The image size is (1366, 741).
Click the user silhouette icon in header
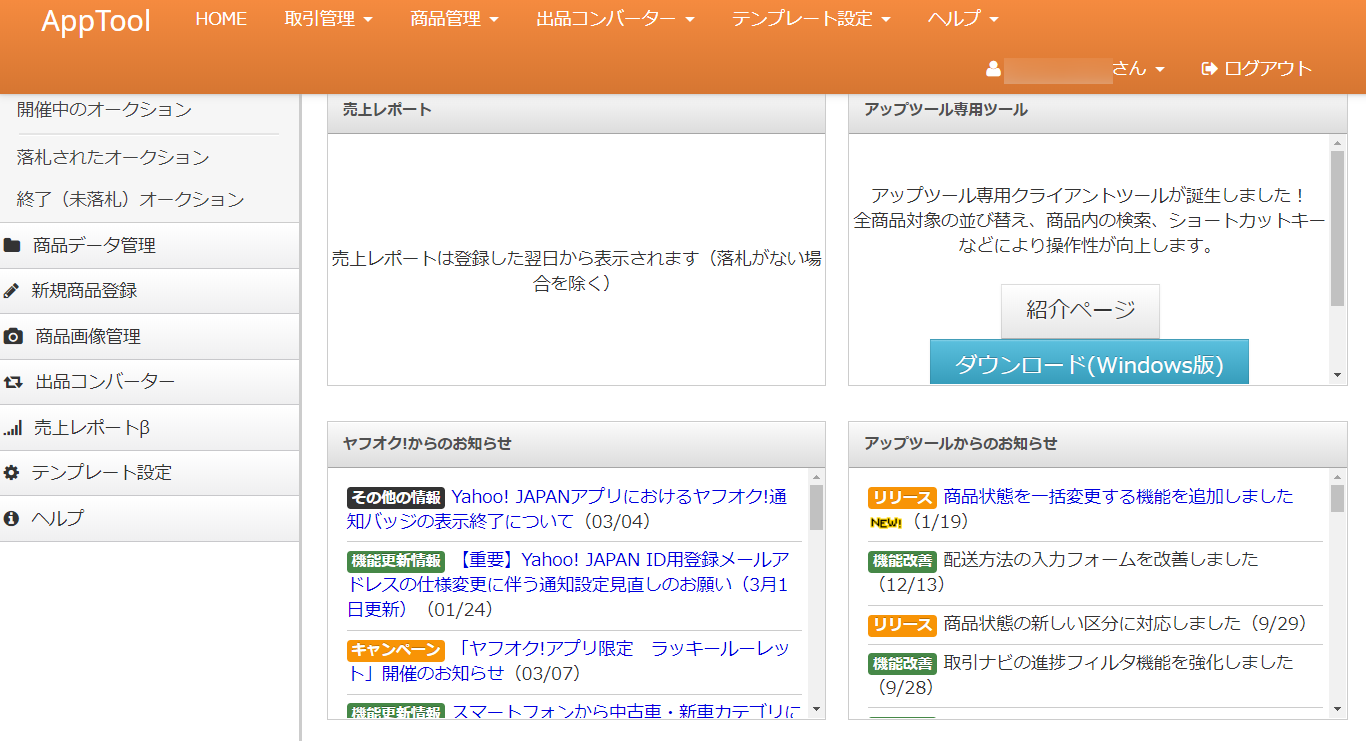[993, 69]
